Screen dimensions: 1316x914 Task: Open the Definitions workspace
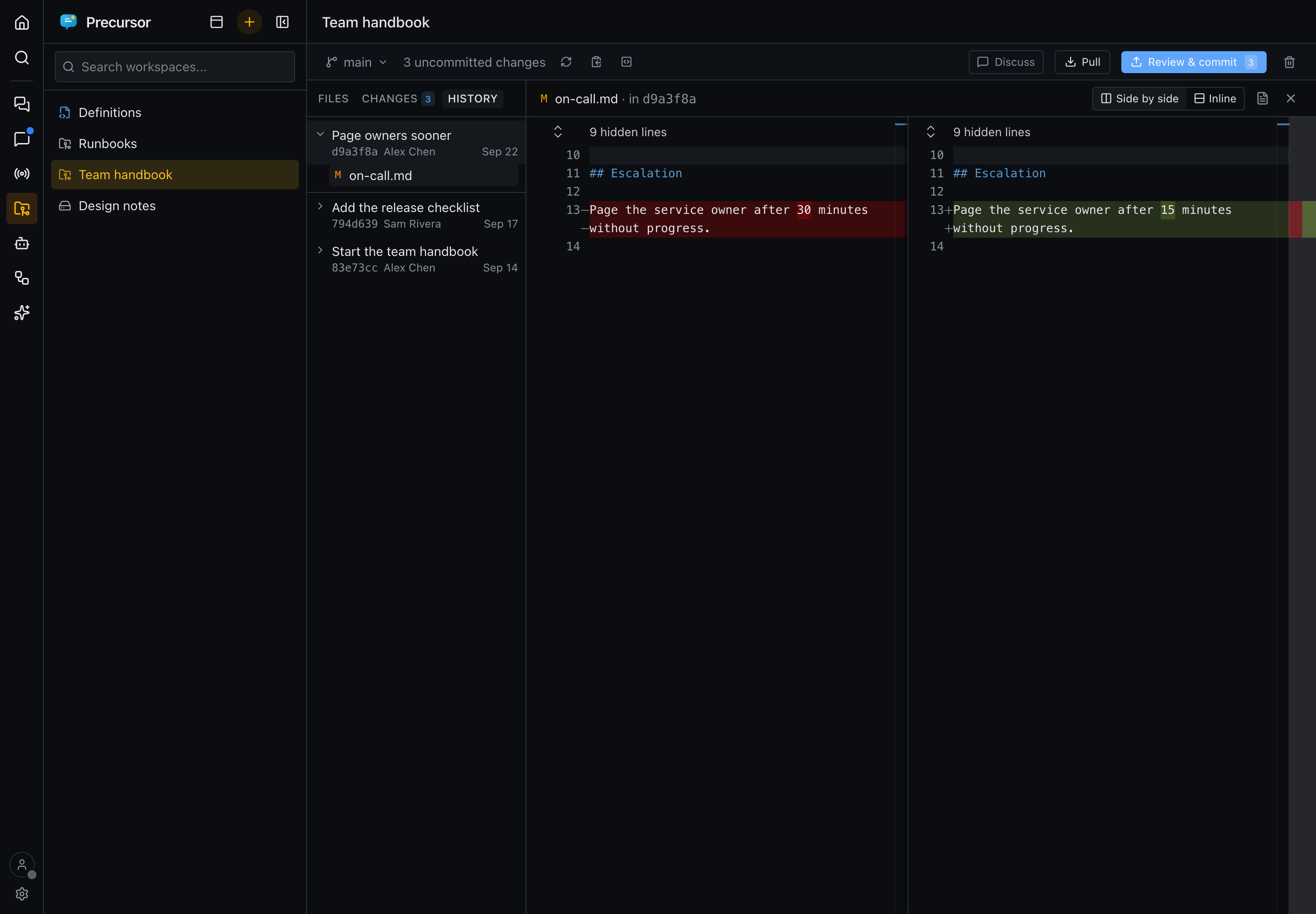(x=175, y=112)
